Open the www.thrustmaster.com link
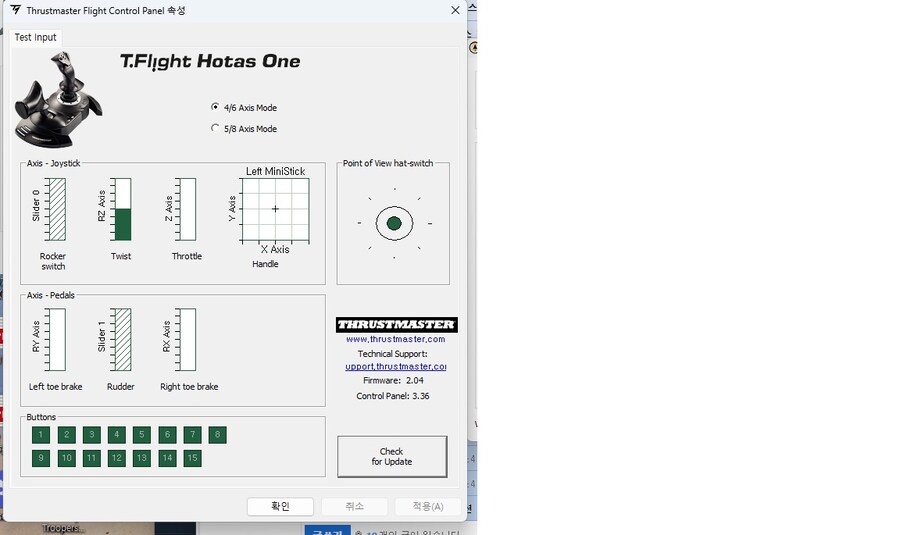The height and width of the screenshot is (535, 900). (x=395, y=339)
